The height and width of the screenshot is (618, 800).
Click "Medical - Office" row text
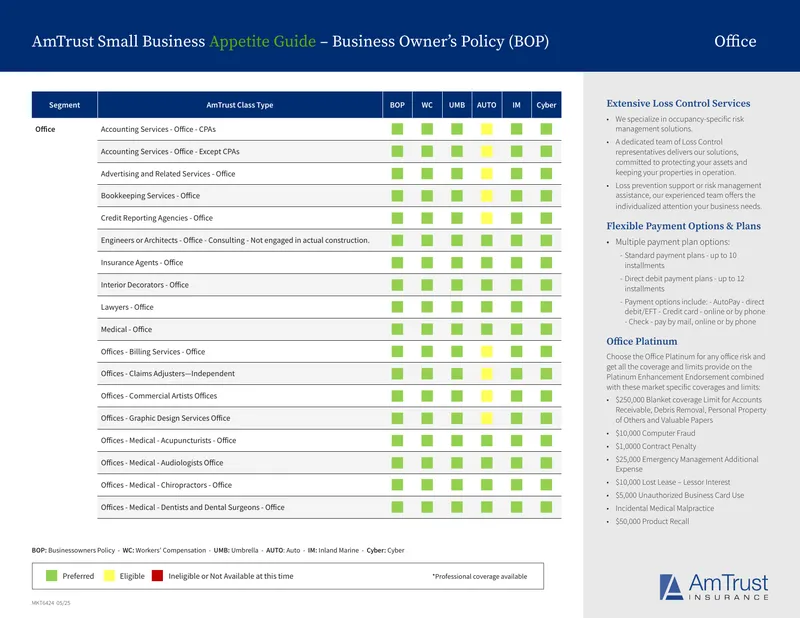pos(126,329)
